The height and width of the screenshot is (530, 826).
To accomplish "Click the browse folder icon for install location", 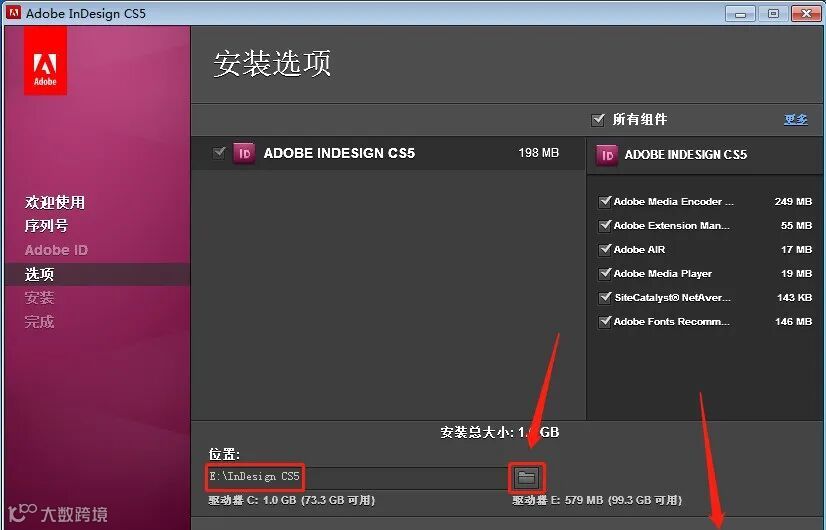I will click(526, 477).
